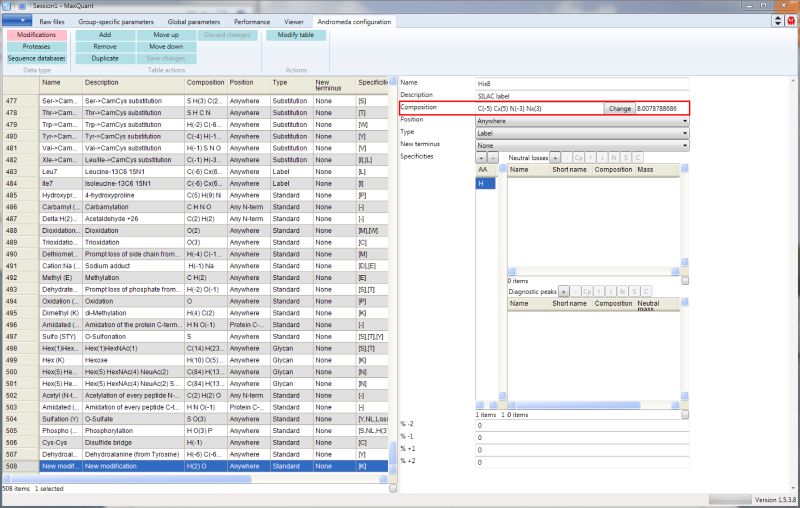Click the Move up button

tap(166, 35)
